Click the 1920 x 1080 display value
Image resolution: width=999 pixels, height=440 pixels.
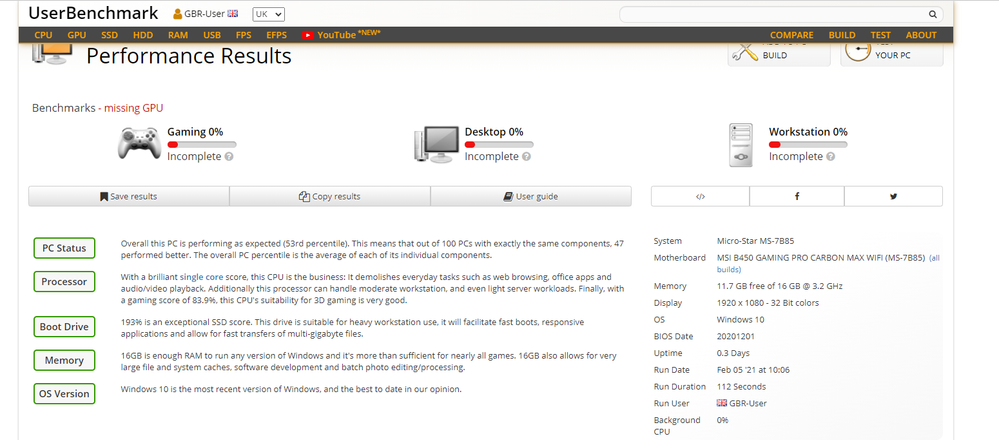pyautogui.click(x=768, y=303)
